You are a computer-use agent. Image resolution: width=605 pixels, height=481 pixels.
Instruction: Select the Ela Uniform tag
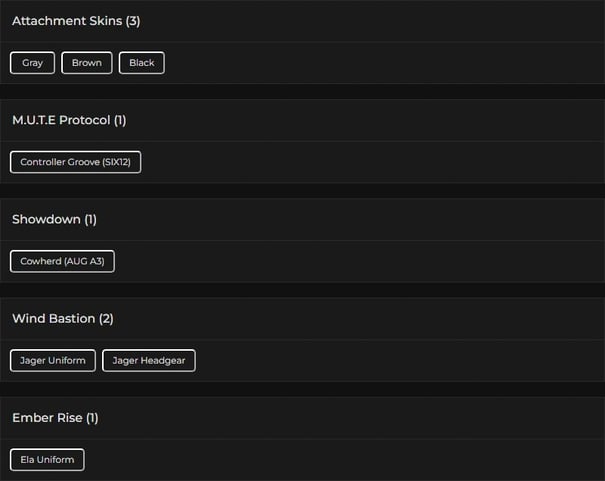pos(47,460)
